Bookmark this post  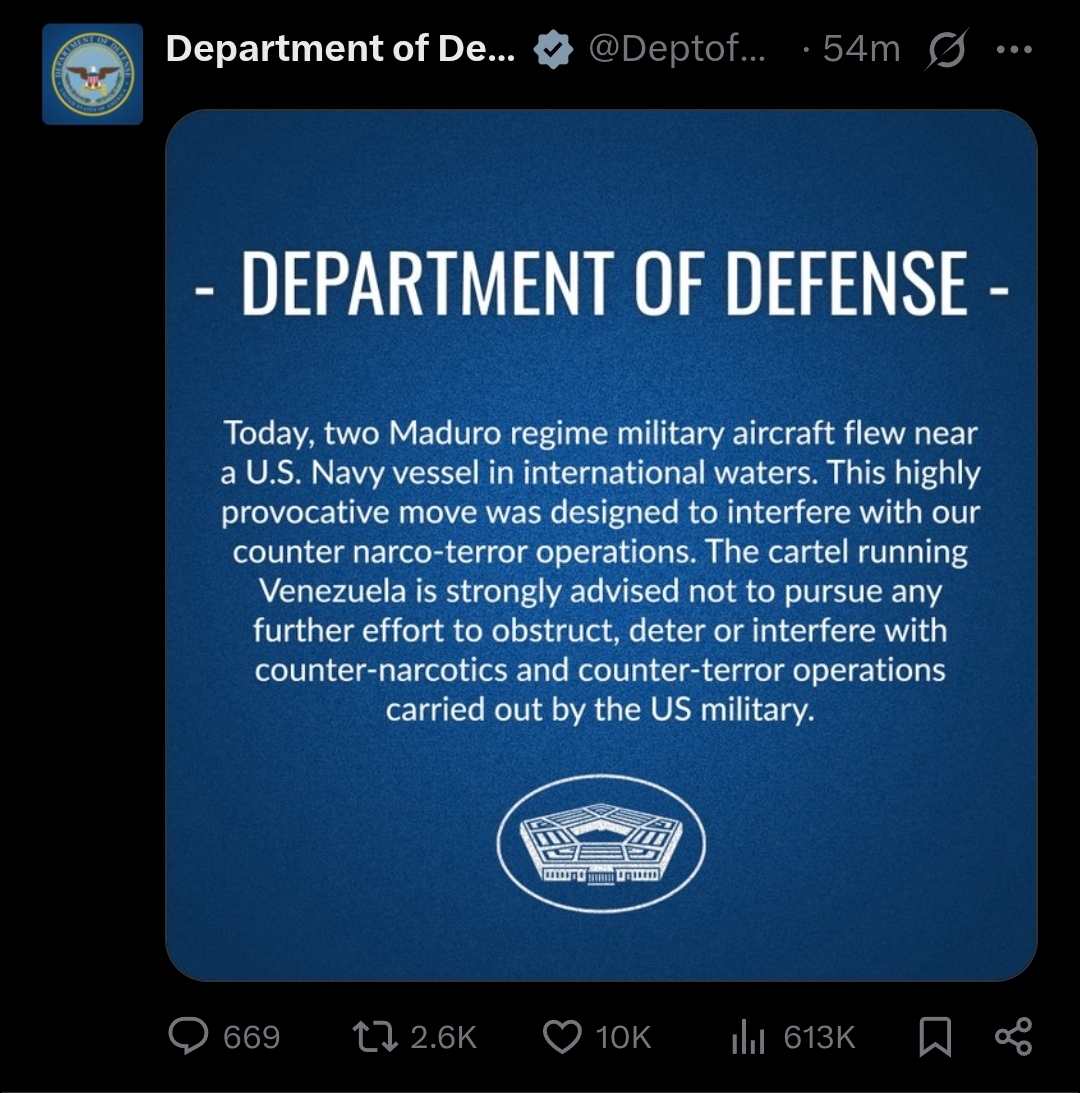coord(934,1037)
